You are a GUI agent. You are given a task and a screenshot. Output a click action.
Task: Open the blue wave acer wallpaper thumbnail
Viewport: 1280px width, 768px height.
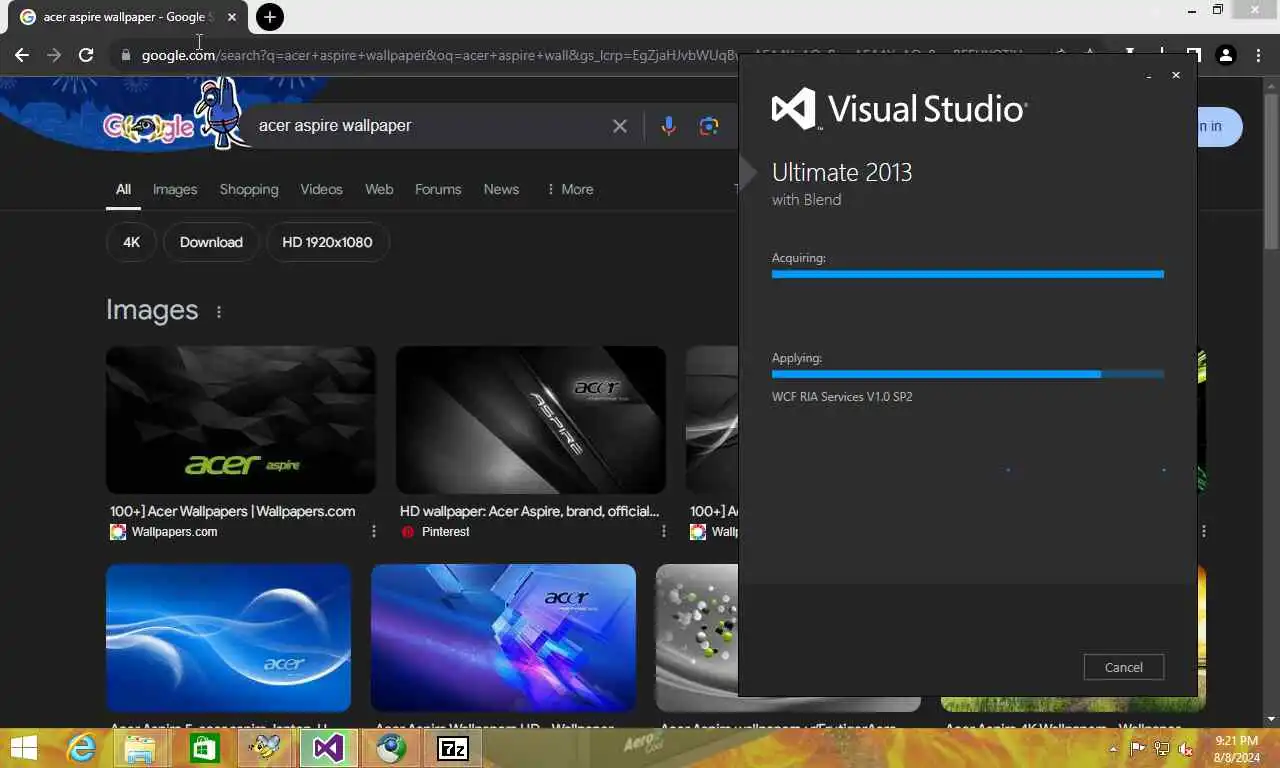(x=228, y=638)
